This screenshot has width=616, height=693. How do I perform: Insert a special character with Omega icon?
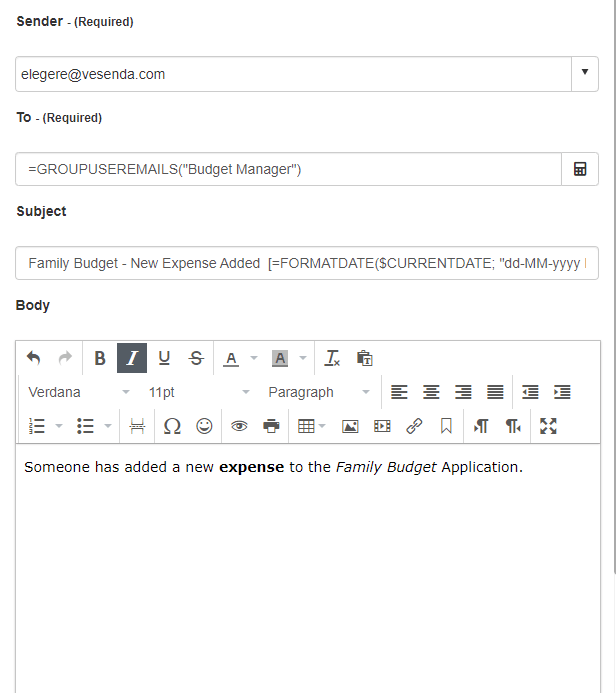tap(172, 426)
